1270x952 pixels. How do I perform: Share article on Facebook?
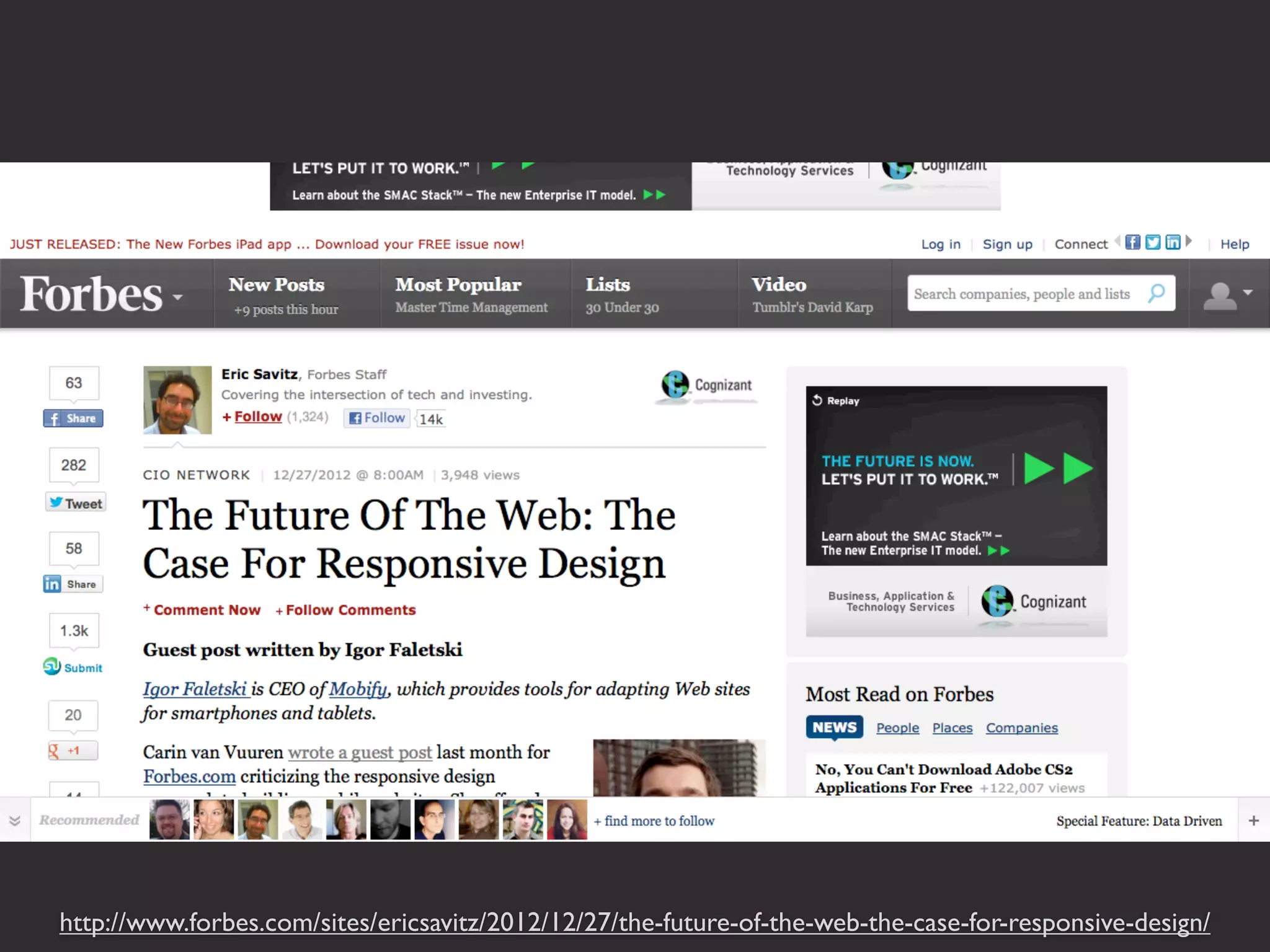73,418
